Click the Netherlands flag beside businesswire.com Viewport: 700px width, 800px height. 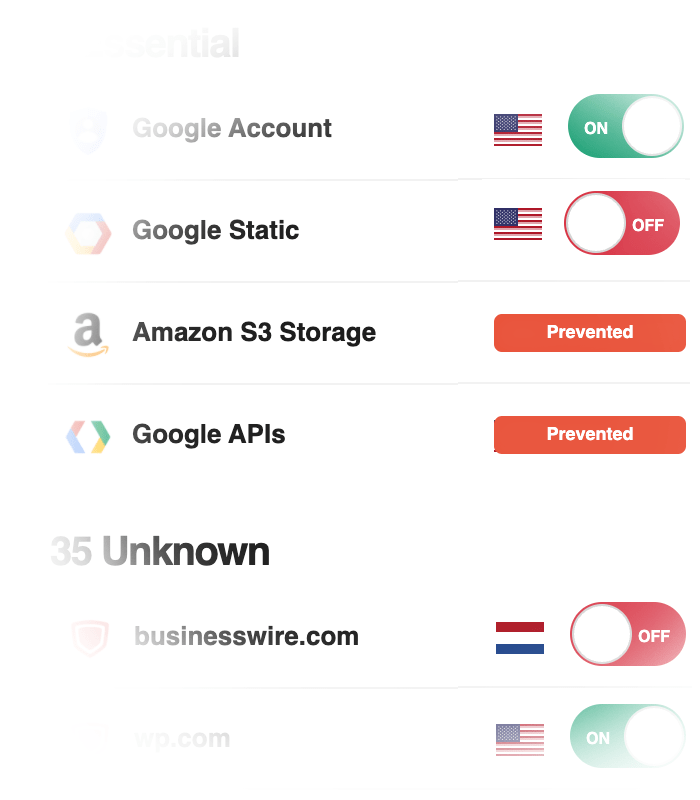click(x=519, y=635)
